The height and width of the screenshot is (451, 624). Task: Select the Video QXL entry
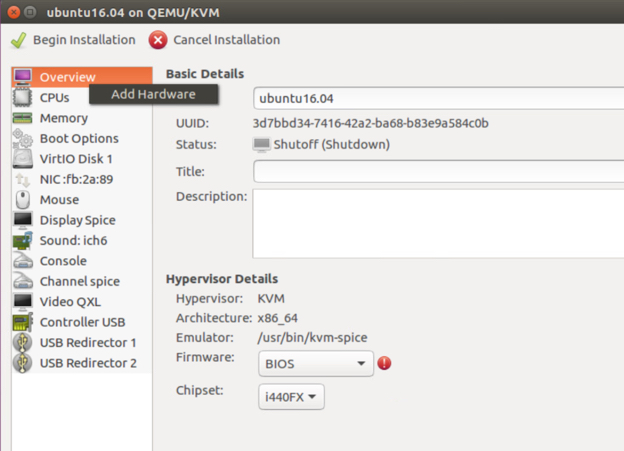click(82, 302)
